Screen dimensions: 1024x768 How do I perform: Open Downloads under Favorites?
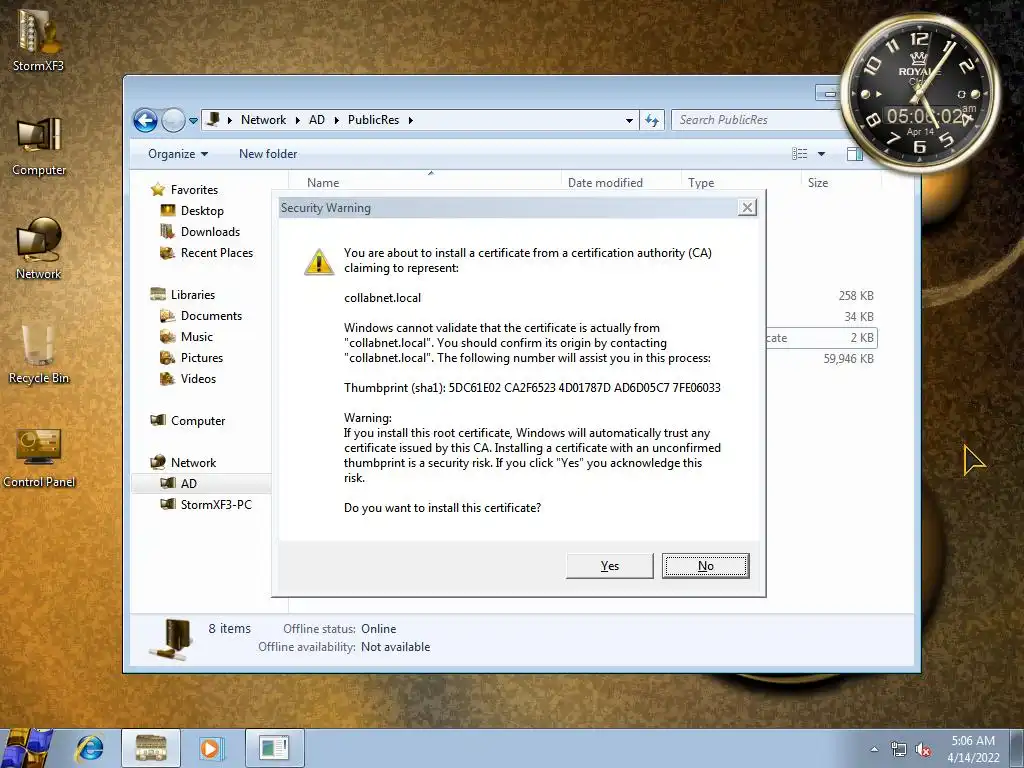click(x=210, y=232)
